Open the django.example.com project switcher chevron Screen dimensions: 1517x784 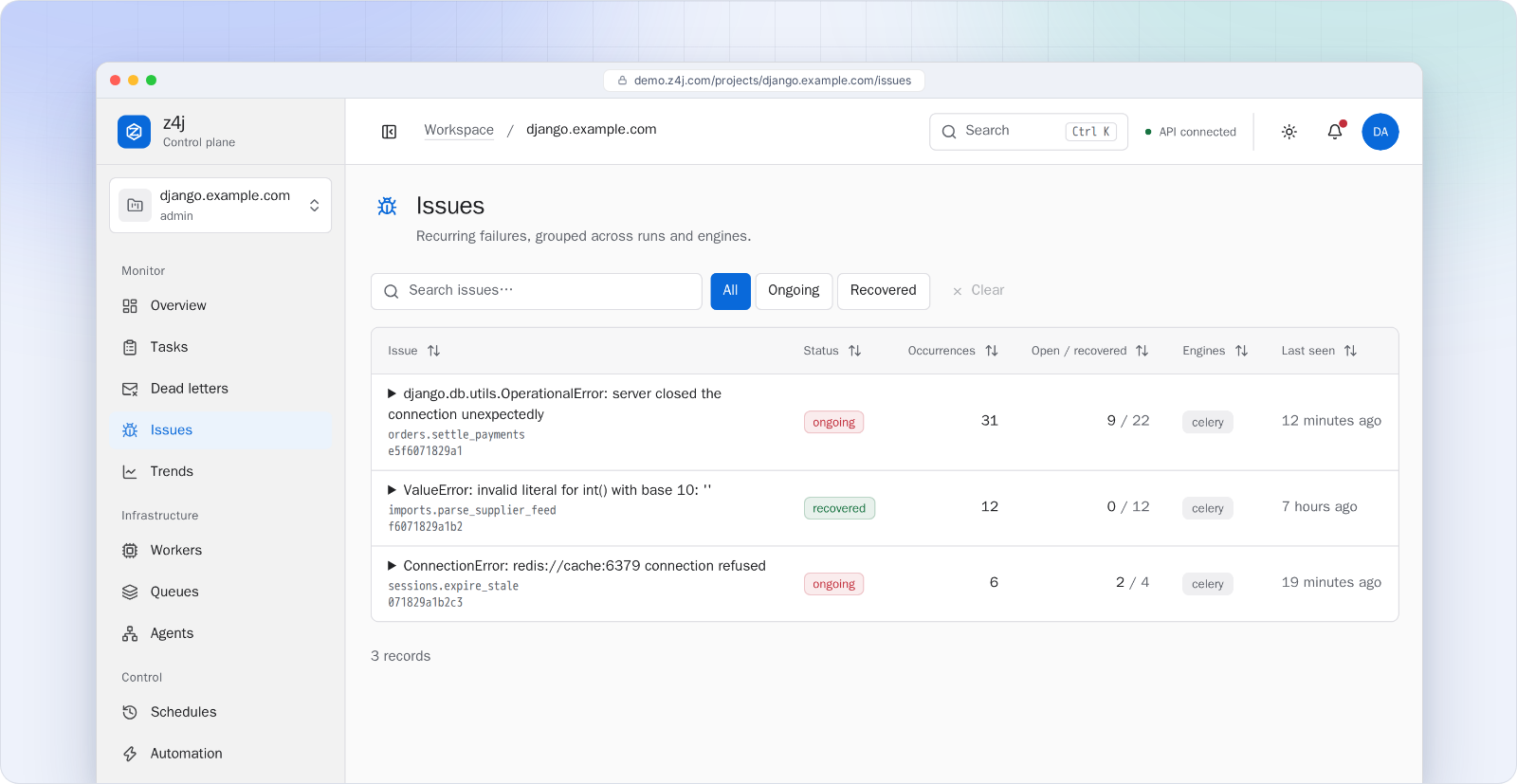(314, 206)
